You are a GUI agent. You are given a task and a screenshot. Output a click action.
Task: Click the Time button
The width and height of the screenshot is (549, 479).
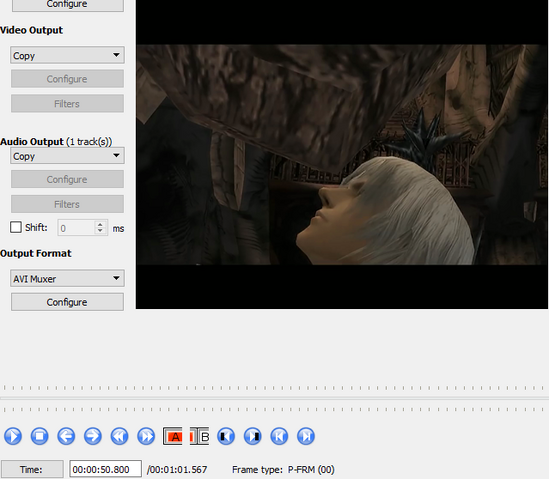point(32,469)
